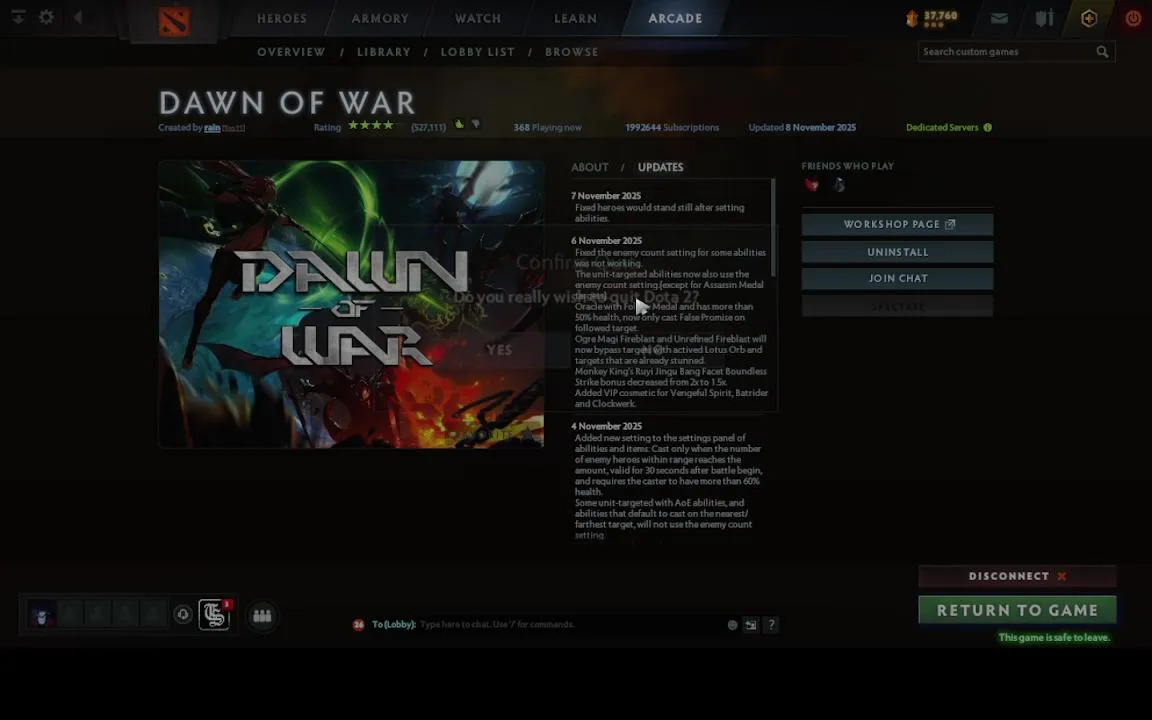Image resolution: width=1152 pixels, height=720 pixels.
Task: Select the 6 November 2025 update entry
Action: (671, 322)
